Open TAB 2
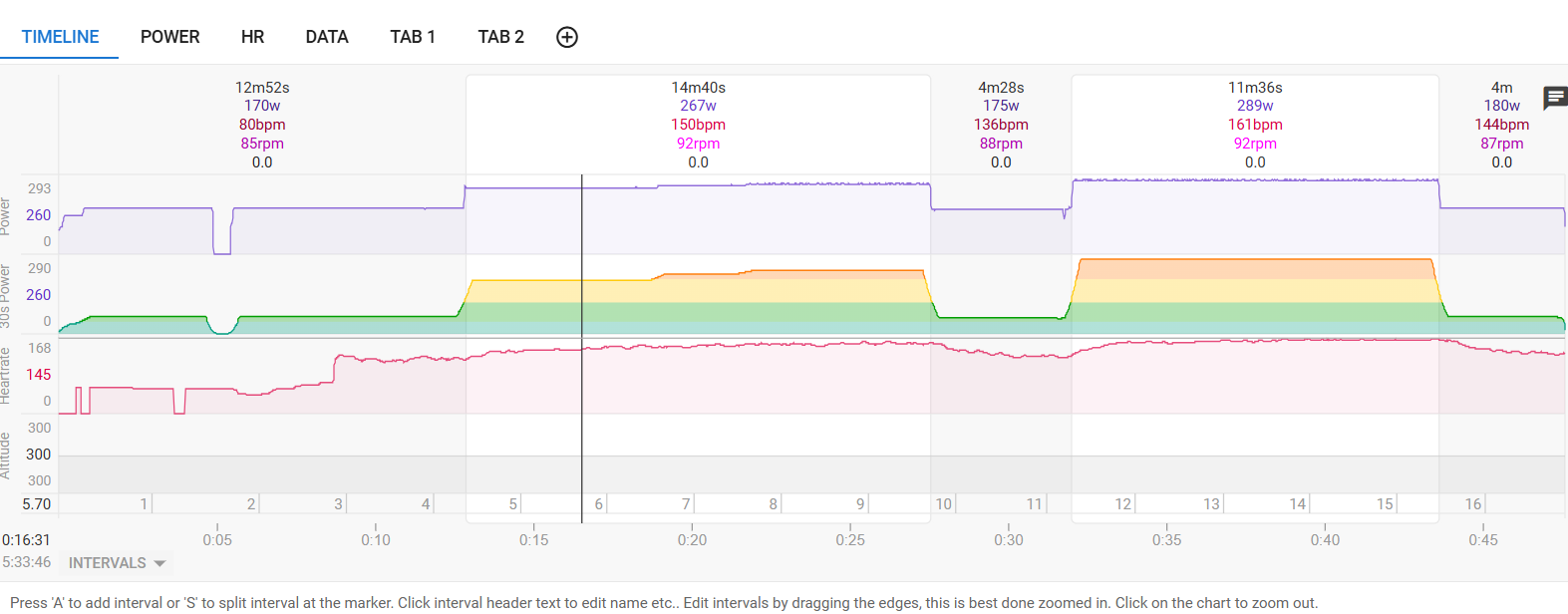Screen dimensions: 1568x614 pos(500,37)
